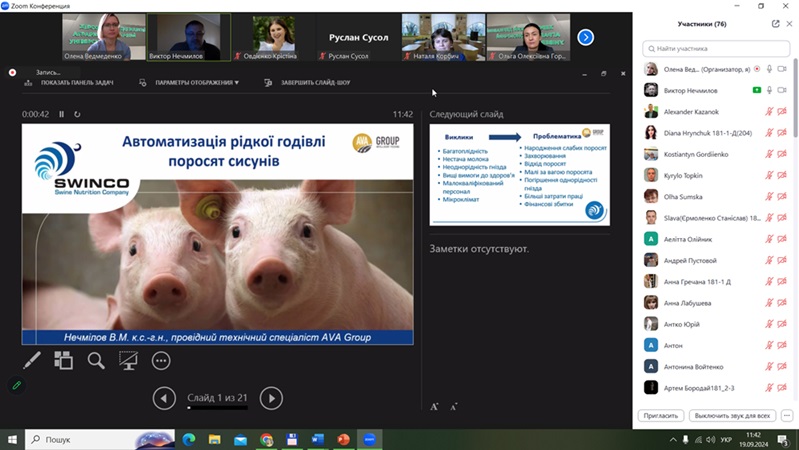The height and width of the screenshot is (450, 799).
Task: Advance to next slide arrow
Action: 271,398
